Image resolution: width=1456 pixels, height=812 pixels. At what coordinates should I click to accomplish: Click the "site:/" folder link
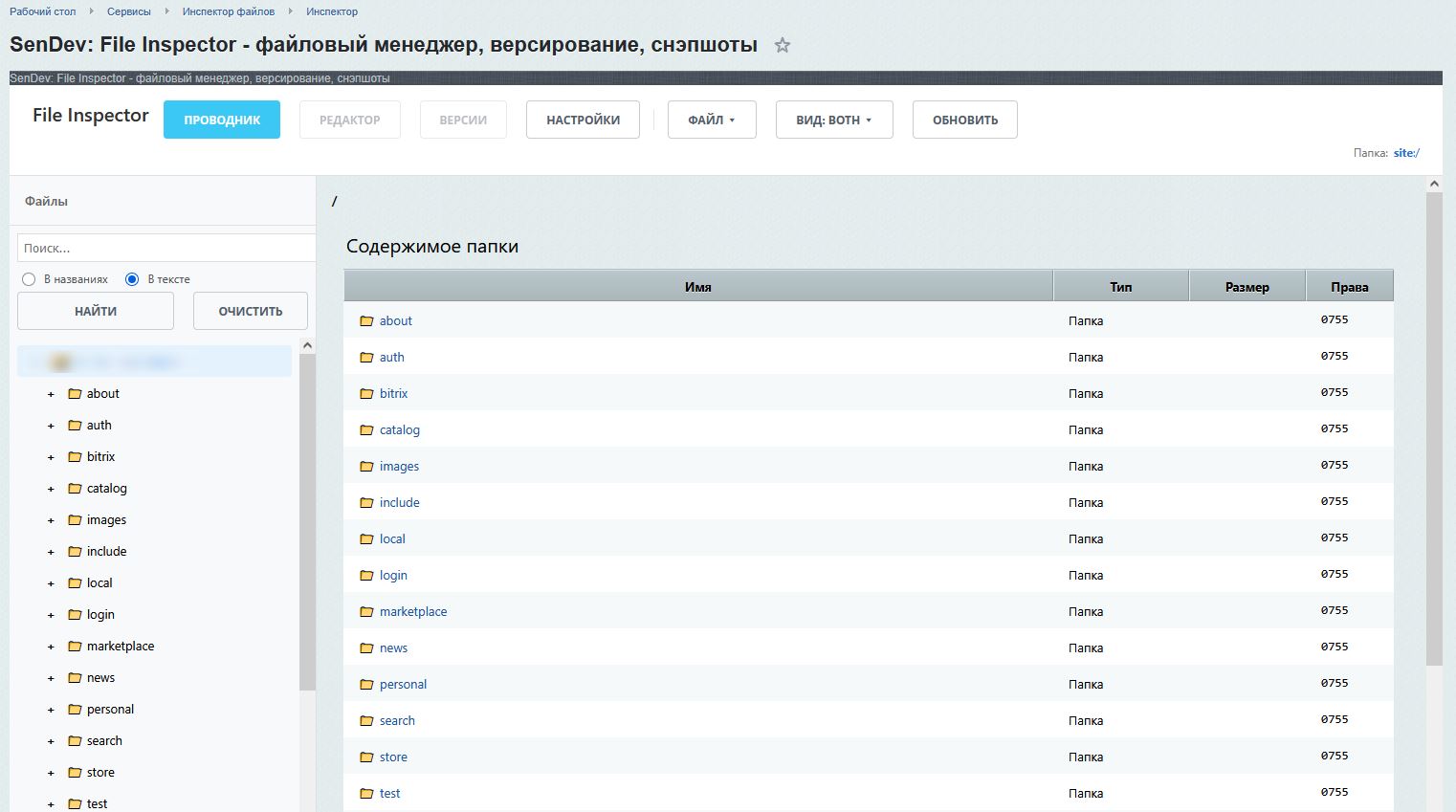pos(1405,152)
